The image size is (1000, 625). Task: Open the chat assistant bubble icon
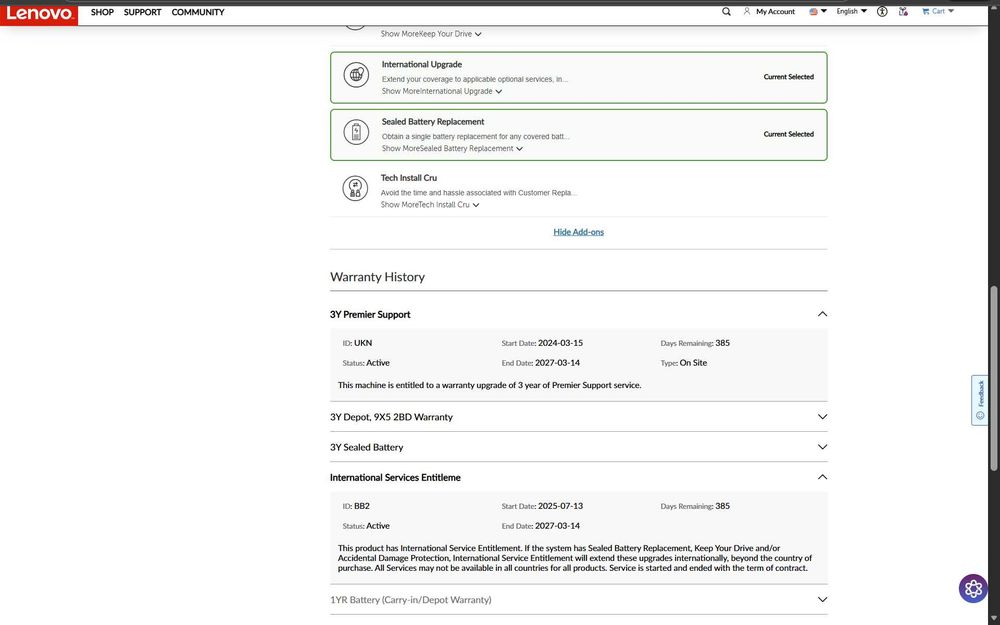point(973,588)
